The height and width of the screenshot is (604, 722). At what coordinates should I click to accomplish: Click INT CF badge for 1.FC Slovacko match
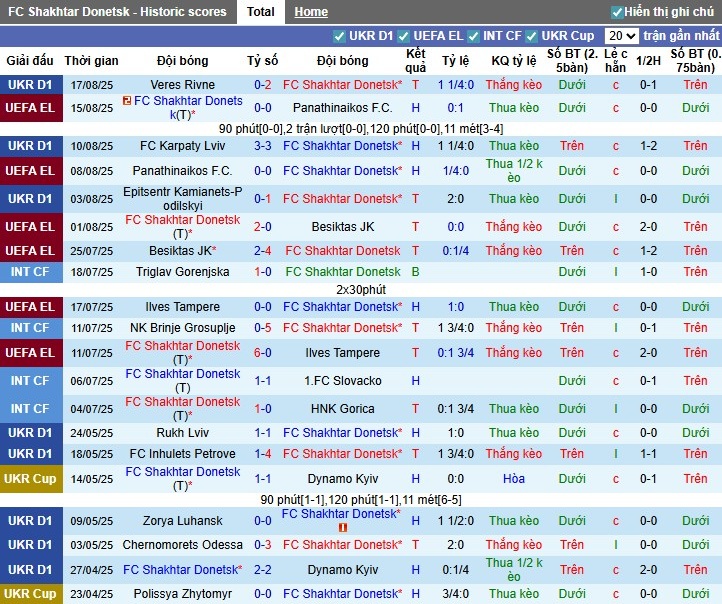coord(30,381)
